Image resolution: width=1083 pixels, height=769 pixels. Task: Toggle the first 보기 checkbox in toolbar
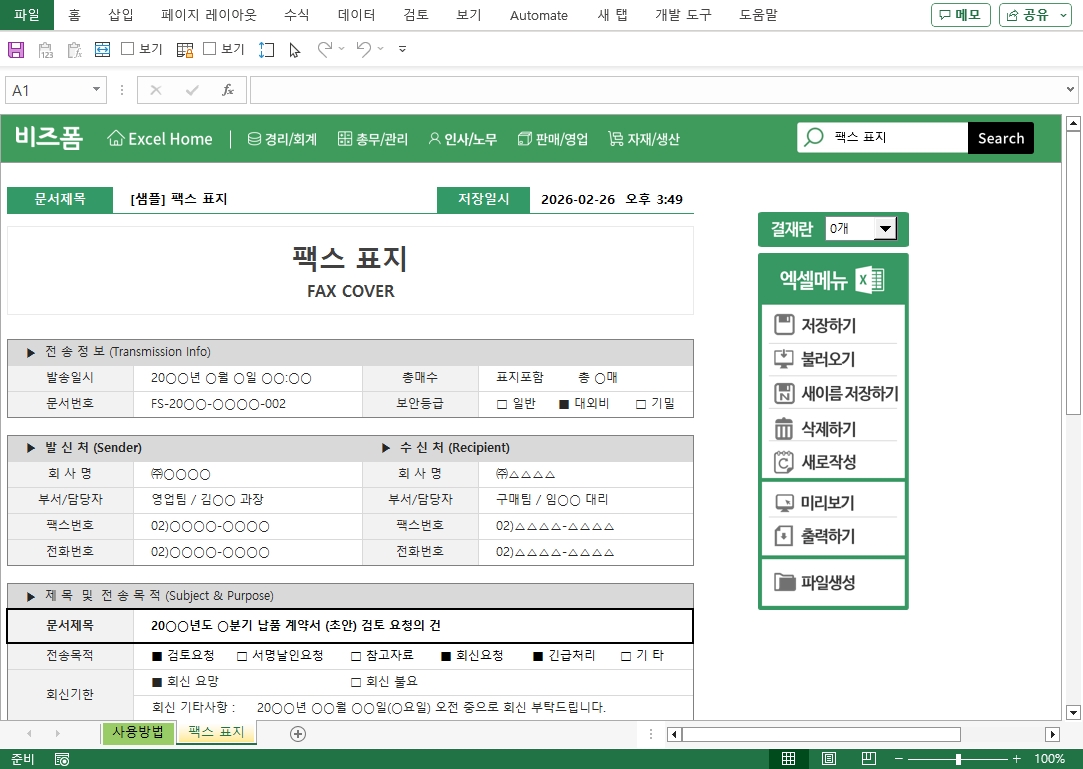(128, 49)
